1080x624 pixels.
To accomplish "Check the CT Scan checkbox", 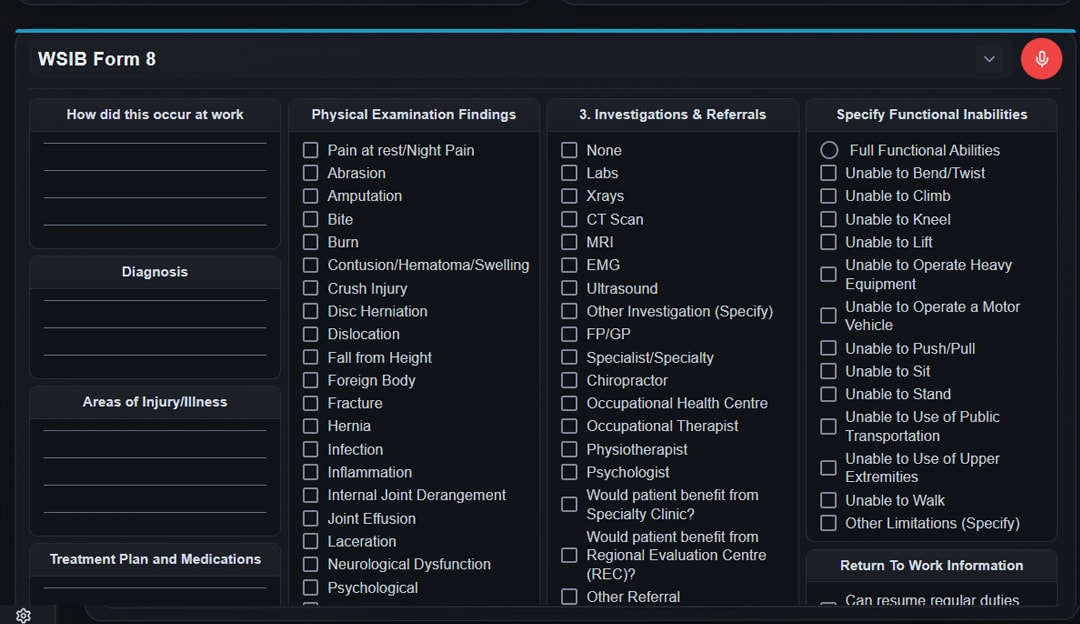I will pyautogui.click(x=569, y=219).
